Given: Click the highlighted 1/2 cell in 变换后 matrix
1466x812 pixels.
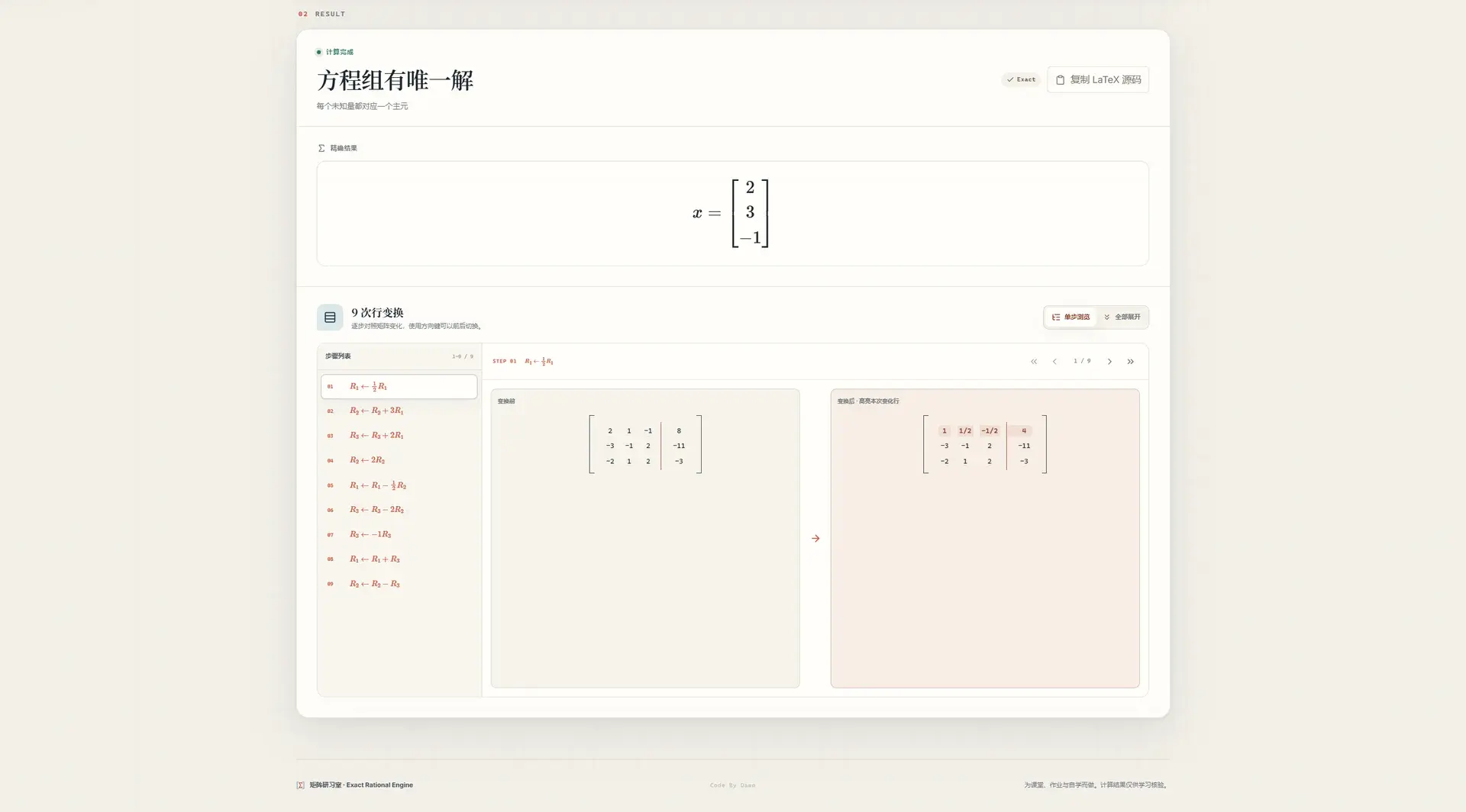Looking at the screenshot, I should coord(965,430).
